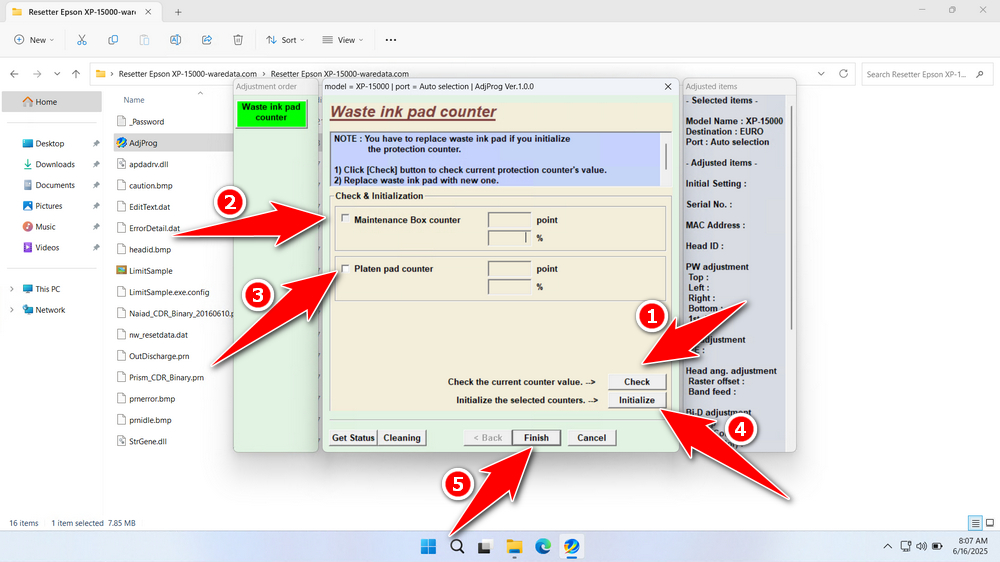1000x562 pixels.
Task: Switch to large thumbnails view icon
Action: tap(990, 523)
